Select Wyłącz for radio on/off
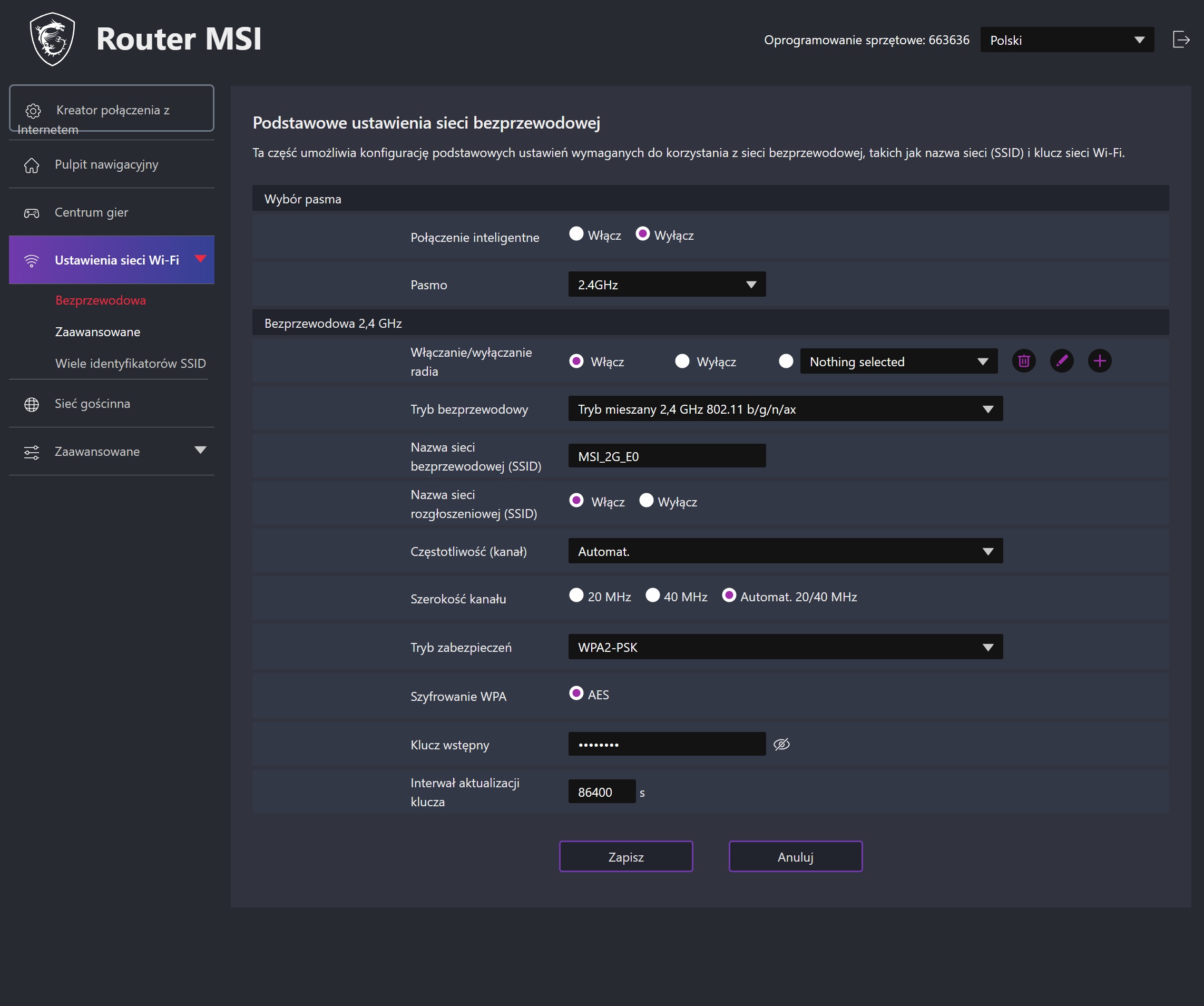The width and height of the screenshot is (1204, 1006). coord(682,361)
